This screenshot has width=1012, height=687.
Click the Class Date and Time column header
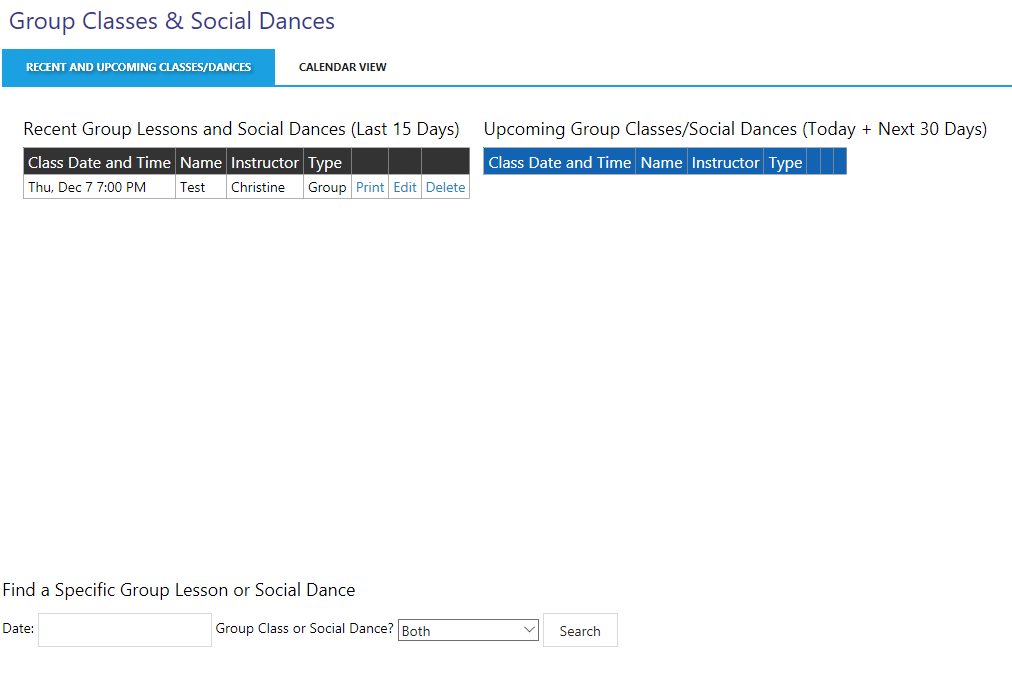(x=98, y=161)
